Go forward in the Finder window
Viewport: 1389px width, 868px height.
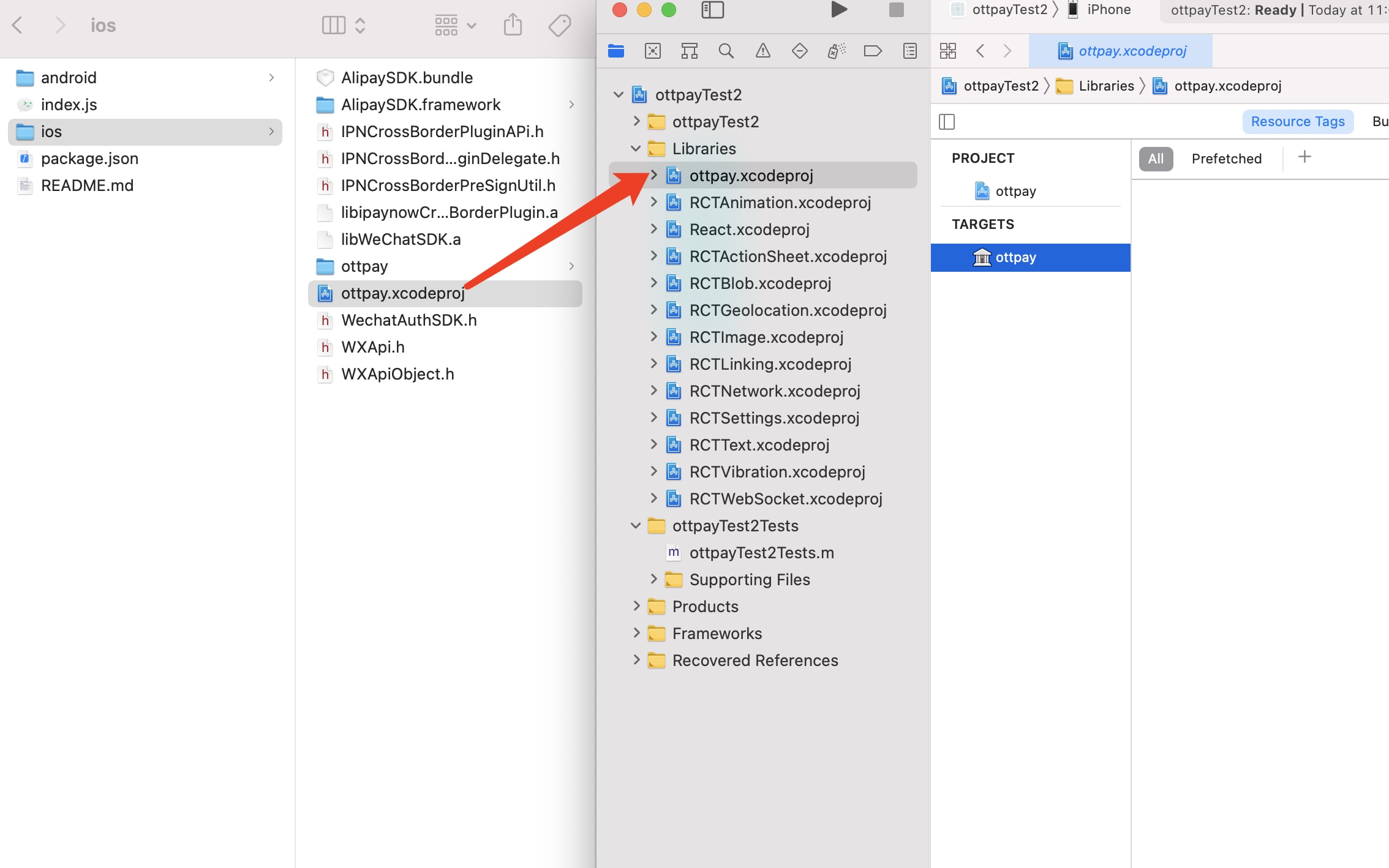point(59,25)
